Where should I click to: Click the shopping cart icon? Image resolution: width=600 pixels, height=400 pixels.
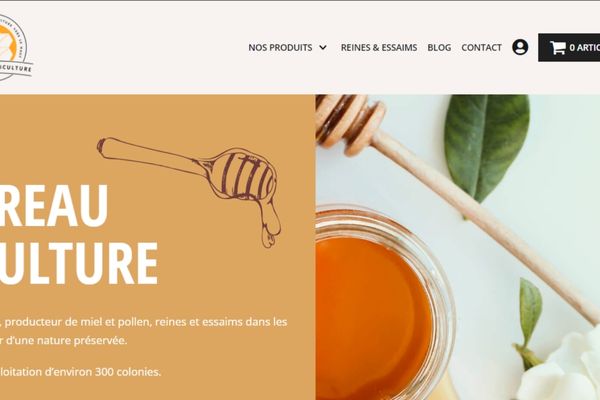558,47
